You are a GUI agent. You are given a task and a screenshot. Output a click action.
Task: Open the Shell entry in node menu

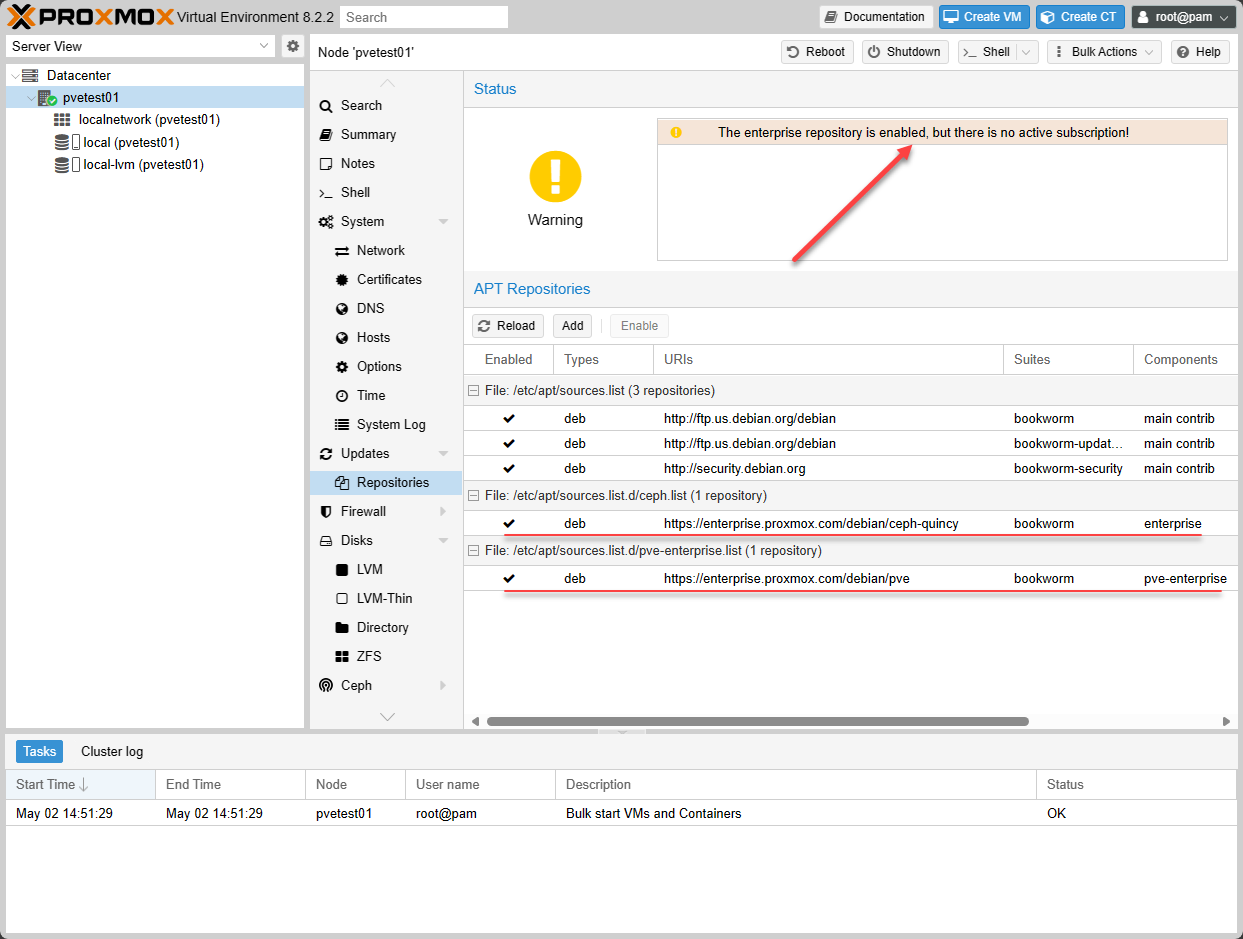pyautogui.click(x=386, y=193)
